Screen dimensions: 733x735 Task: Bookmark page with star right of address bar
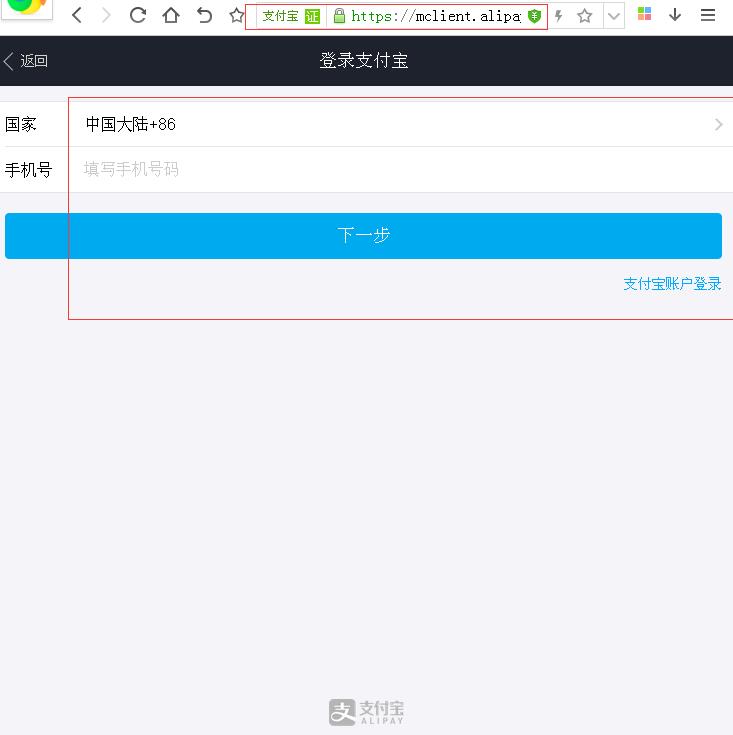pos(585,16)
